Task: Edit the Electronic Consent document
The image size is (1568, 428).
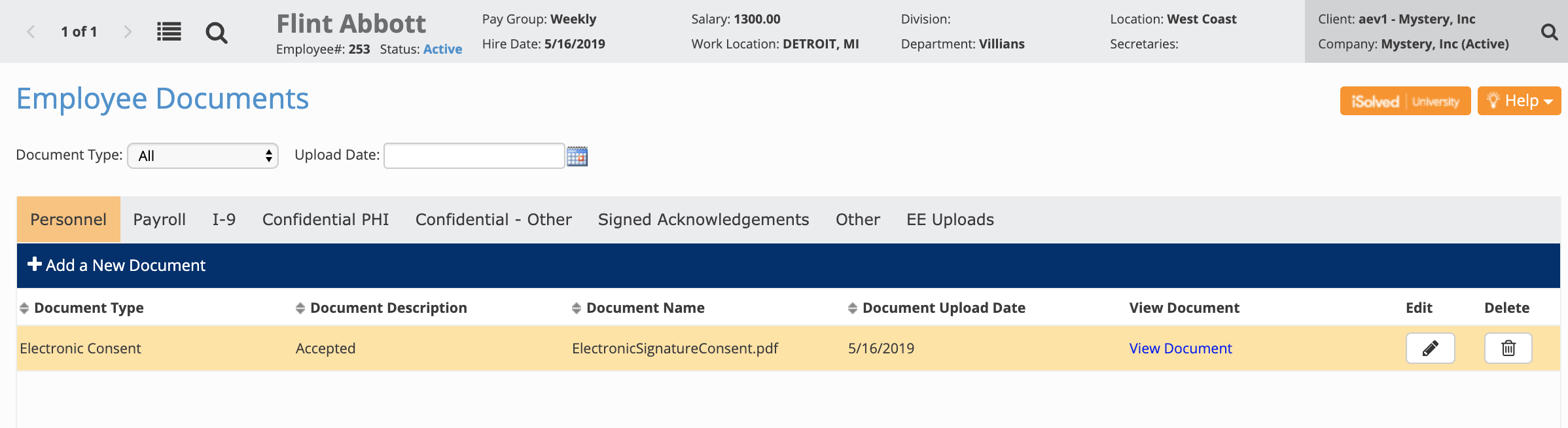Action: coord(1430,348)
